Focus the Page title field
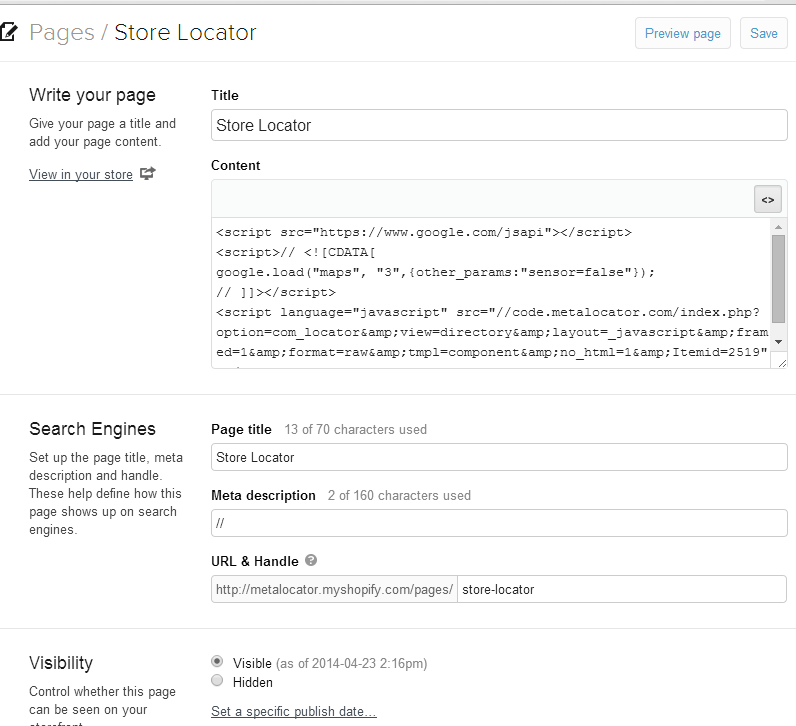Screen dimensions: 796x726 [x=499, y=457]
